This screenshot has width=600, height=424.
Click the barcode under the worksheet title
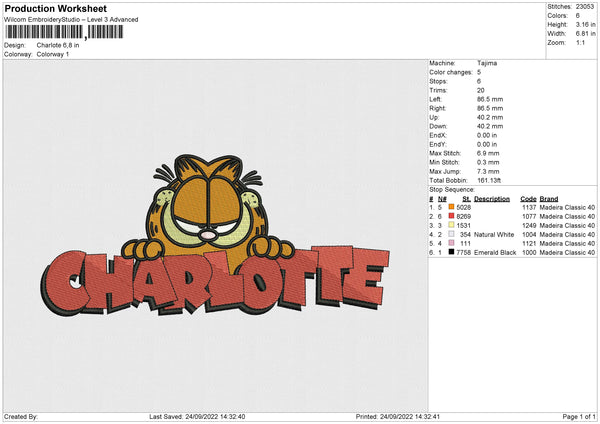pos(64,32)
